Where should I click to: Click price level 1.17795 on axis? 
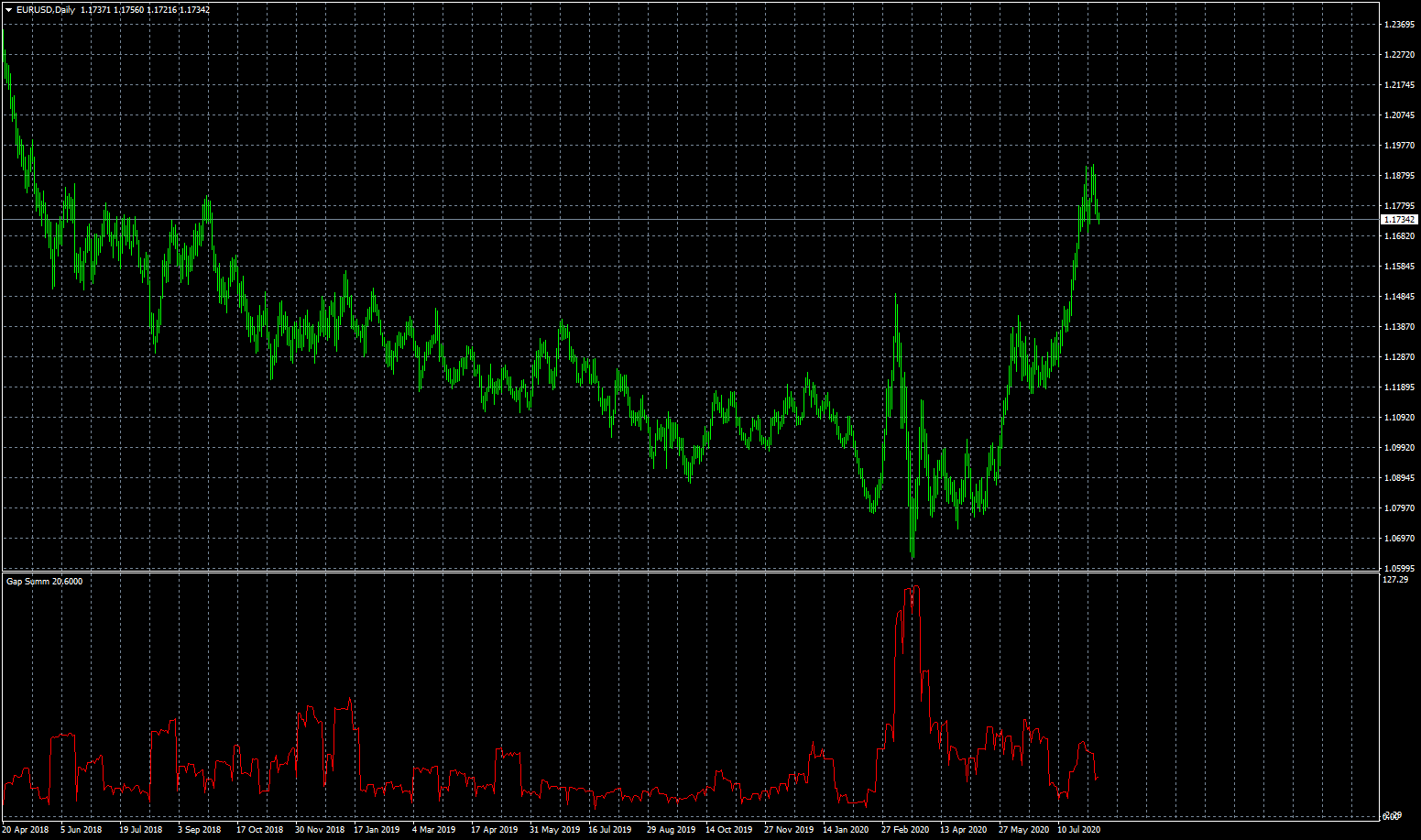[1399, 206]
